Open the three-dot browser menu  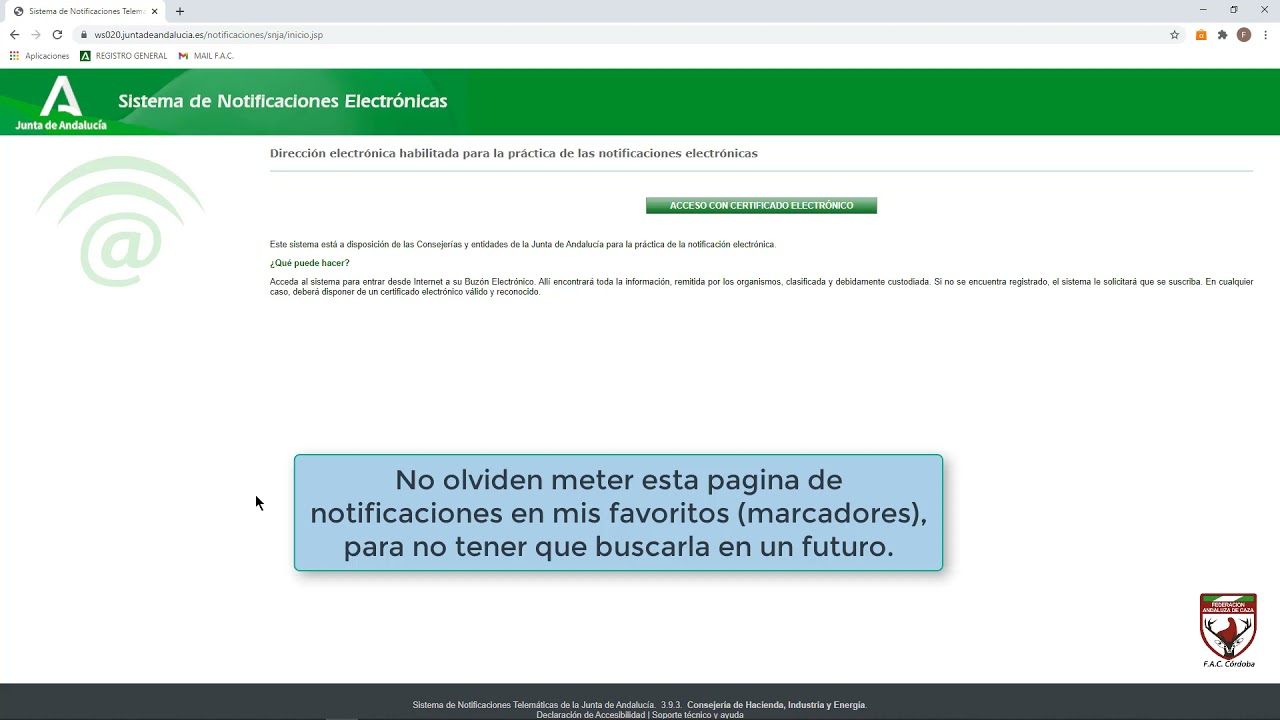click(1264, 34)
